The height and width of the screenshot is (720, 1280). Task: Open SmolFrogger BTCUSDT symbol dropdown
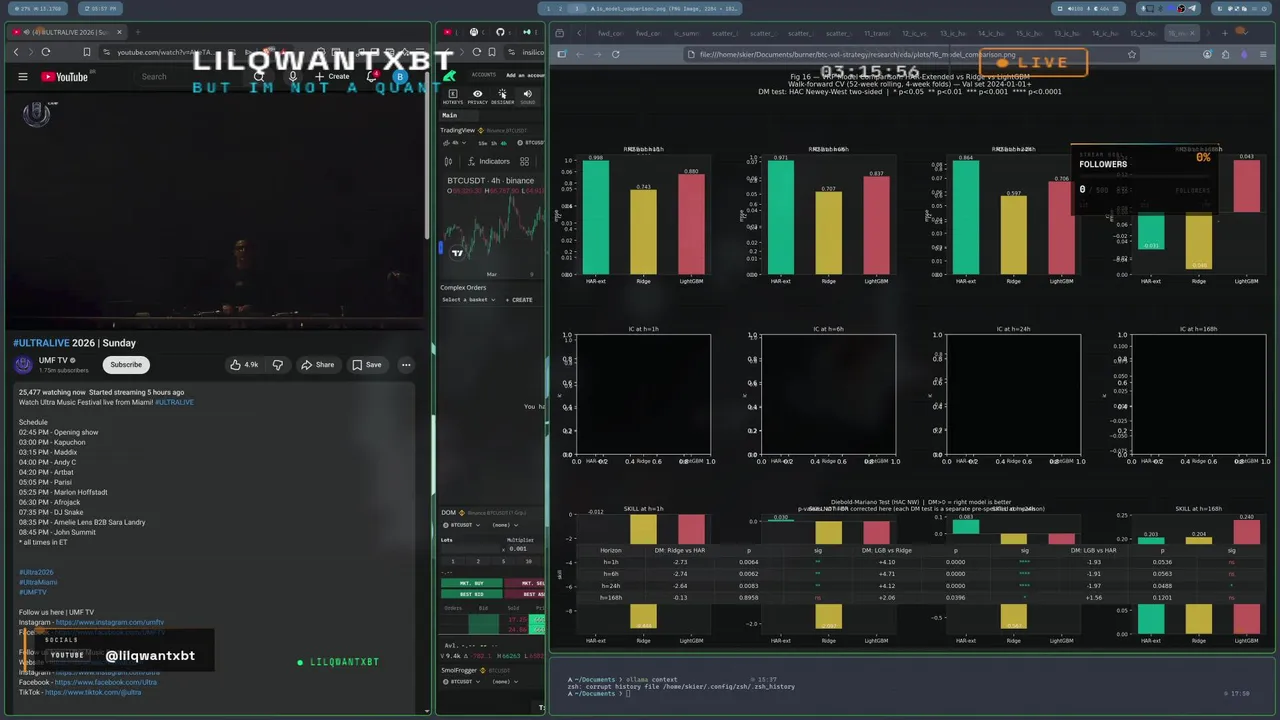(463, 682)
